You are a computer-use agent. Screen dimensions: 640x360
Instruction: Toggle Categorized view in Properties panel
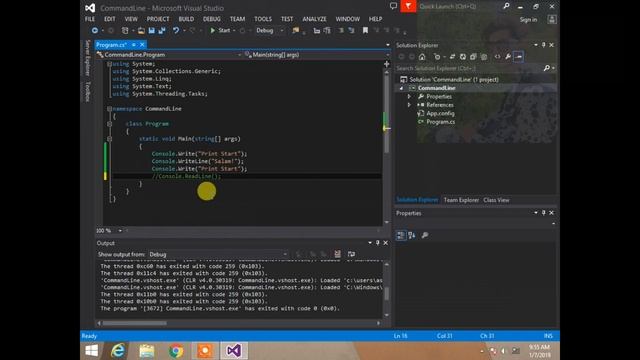click(x=401, y=235)
